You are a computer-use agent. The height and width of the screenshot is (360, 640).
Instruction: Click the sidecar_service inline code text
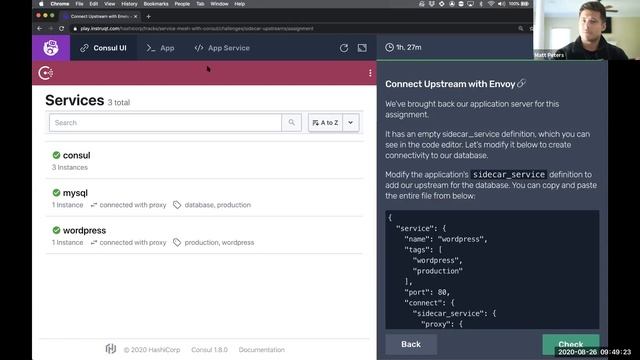coord(509,174)
